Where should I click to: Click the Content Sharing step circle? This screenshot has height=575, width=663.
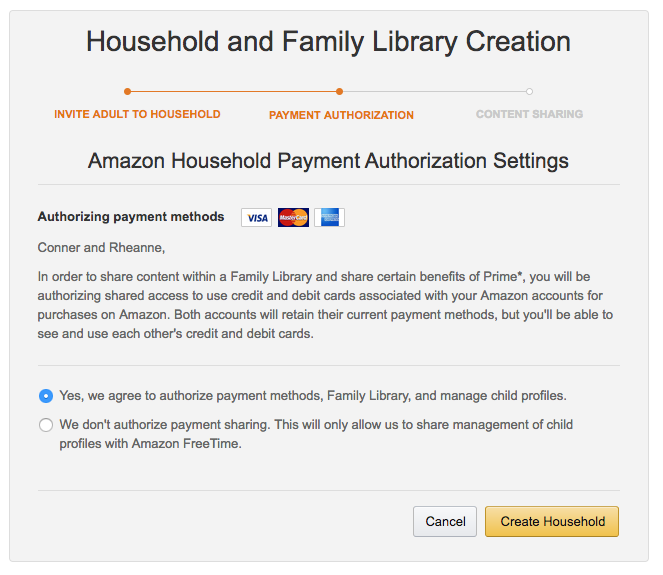click(x=529, y=91)
